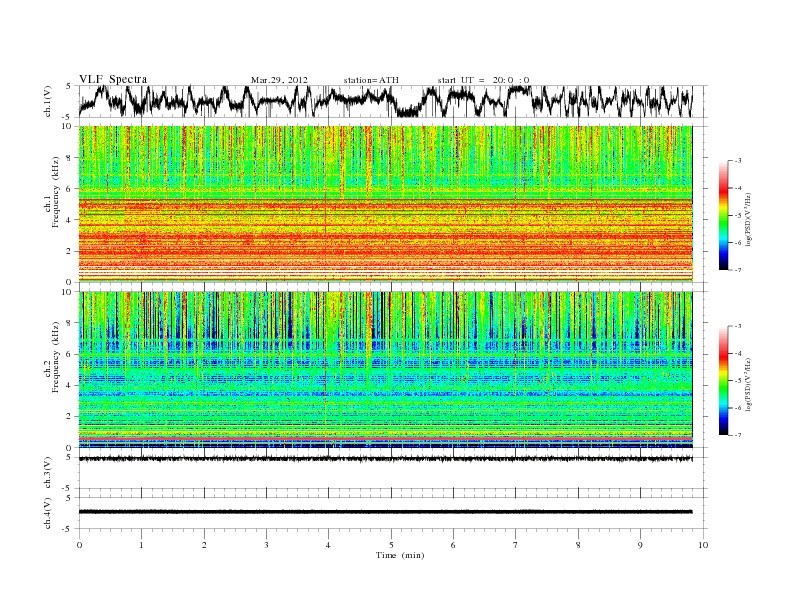Click the ch.1 "Frequency (kHz)" axis label
The height and width of the screenshot is (612, 792).
[56, 192]
